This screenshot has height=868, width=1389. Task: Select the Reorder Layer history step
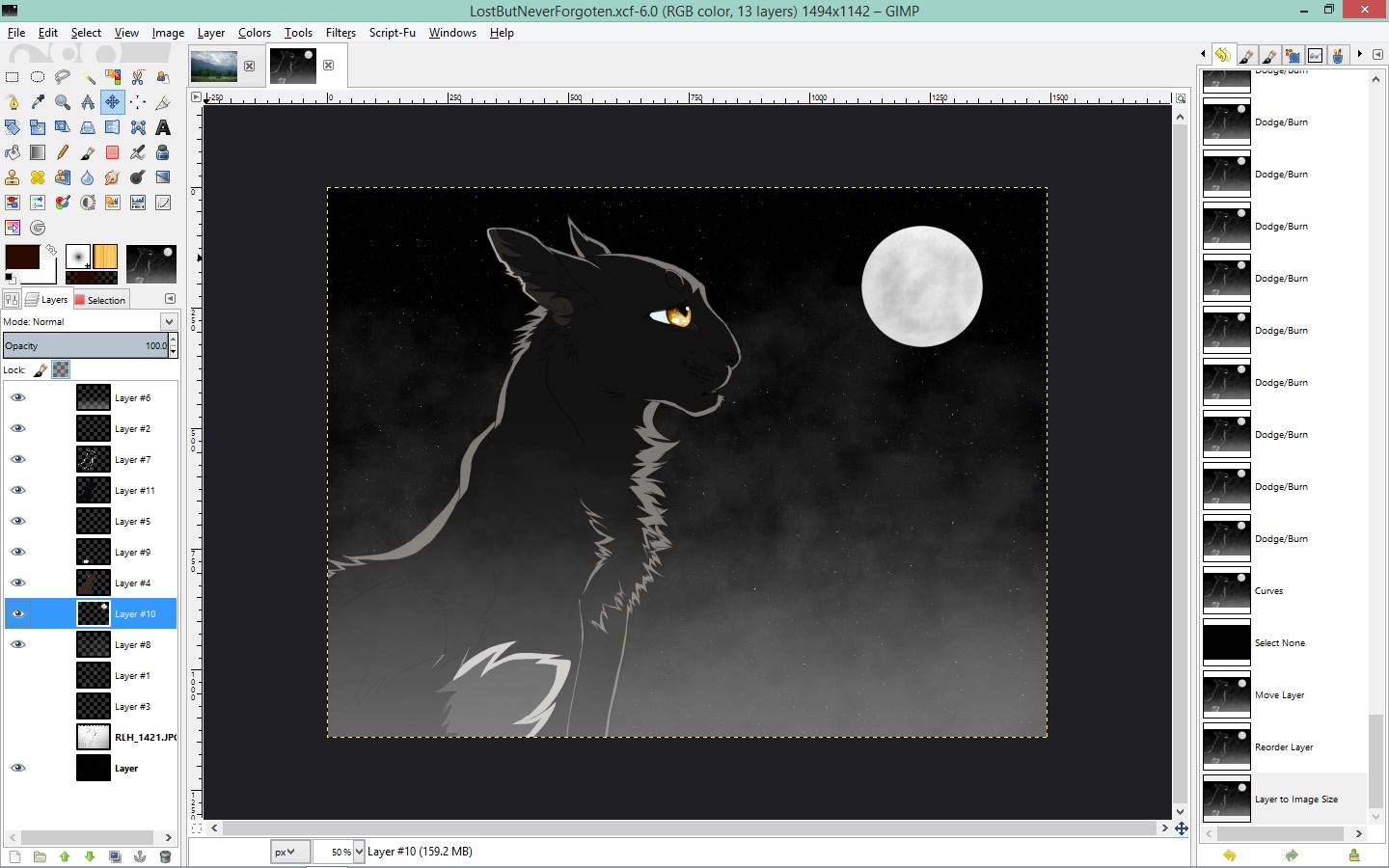(x=1283, y=747)
